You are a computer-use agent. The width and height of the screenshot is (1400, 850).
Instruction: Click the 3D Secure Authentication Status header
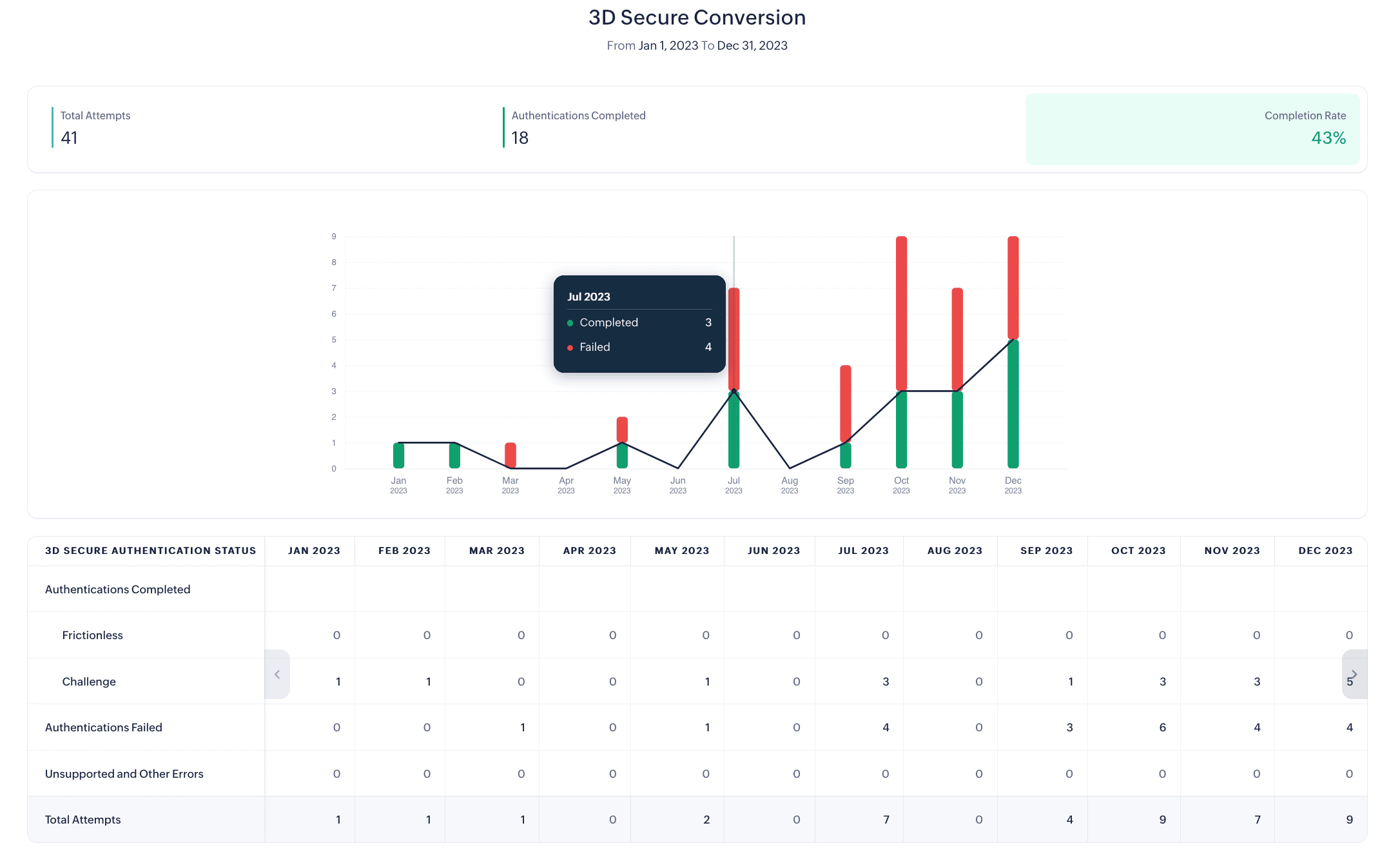[x=150, y=551]
